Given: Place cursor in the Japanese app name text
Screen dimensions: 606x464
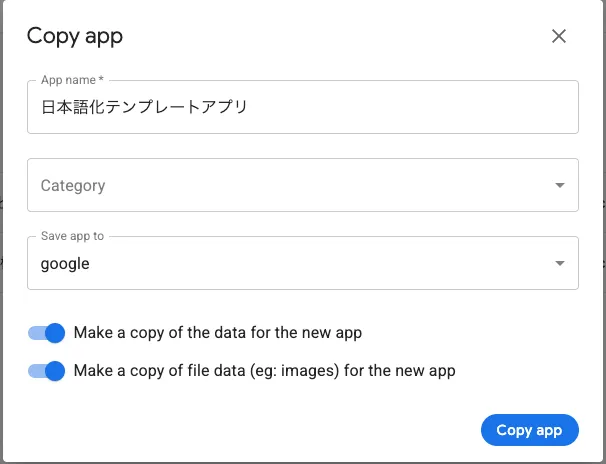Looking at the screenshot, I should [143, 107].
